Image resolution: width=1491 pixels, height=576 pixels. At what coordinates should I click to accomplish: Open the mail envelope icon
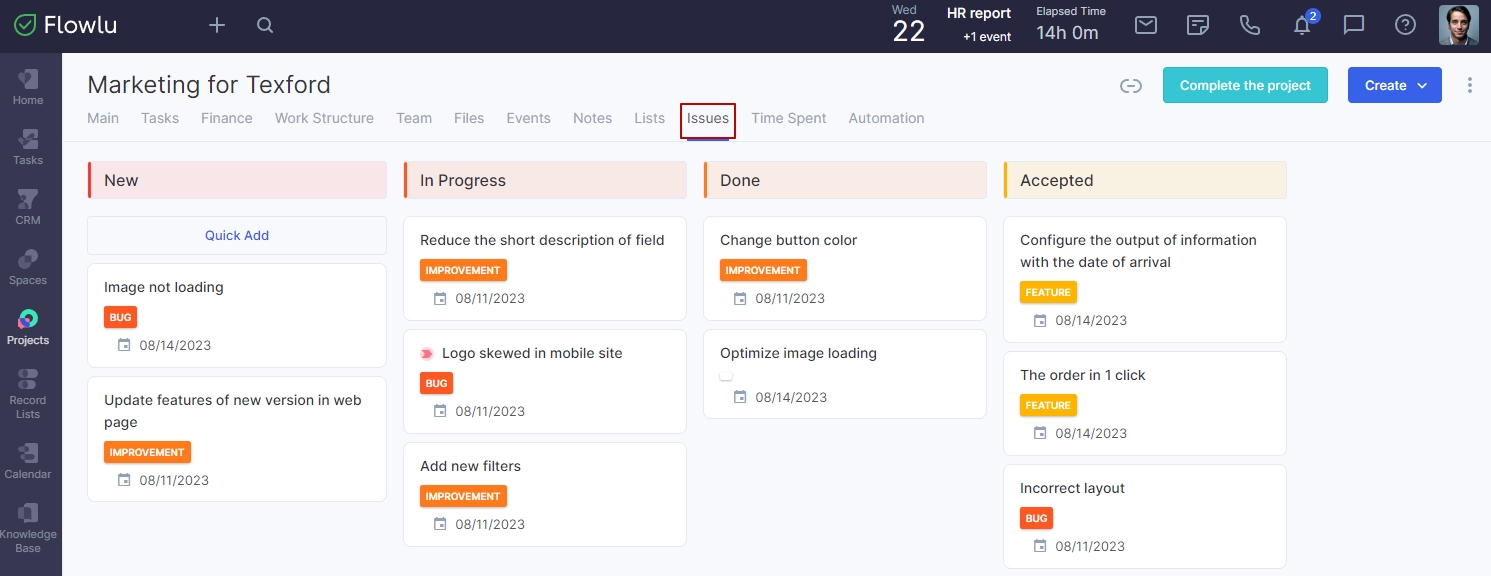pos(1146,25)
